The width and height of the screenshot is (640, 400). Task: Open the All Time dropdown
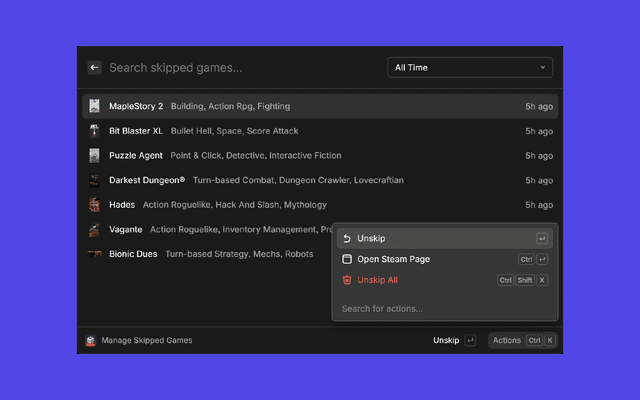(470, 68)
